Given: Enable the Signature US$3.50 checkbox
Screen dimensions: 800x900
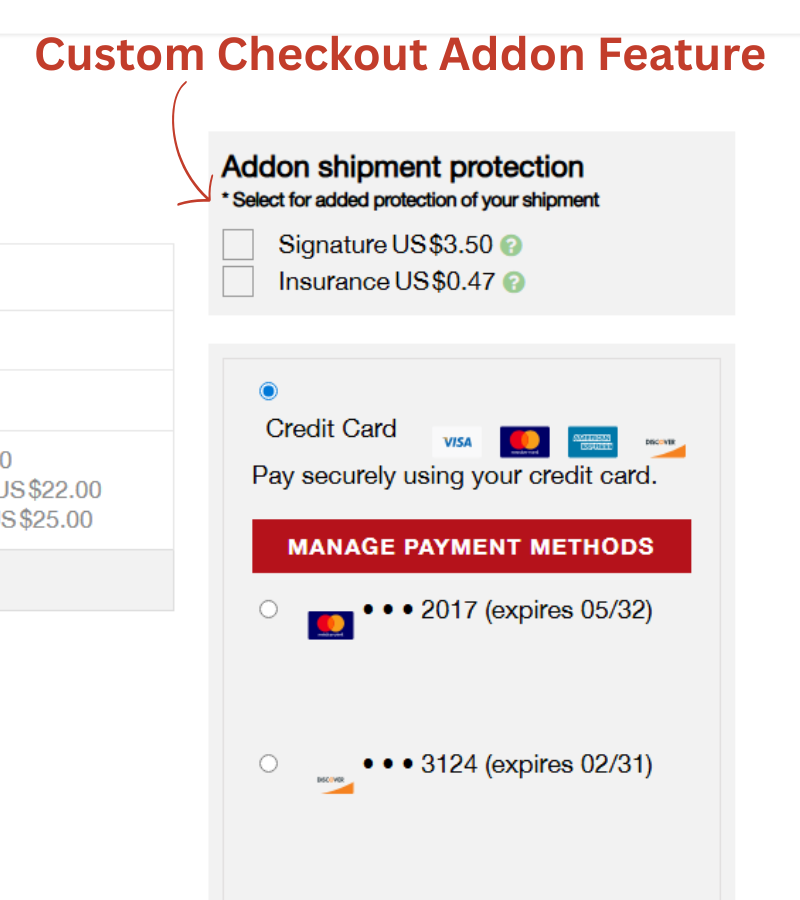Looking at the screenshot, I should [238, 245].
